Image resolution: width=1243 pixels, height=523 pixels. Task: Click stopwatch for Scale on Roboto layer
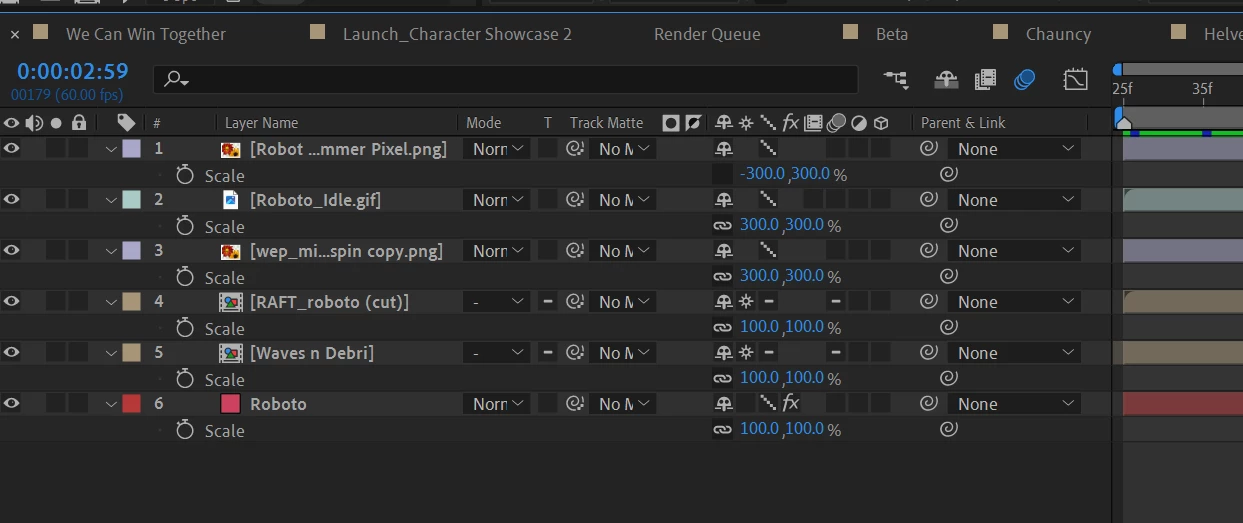[185, 430]
